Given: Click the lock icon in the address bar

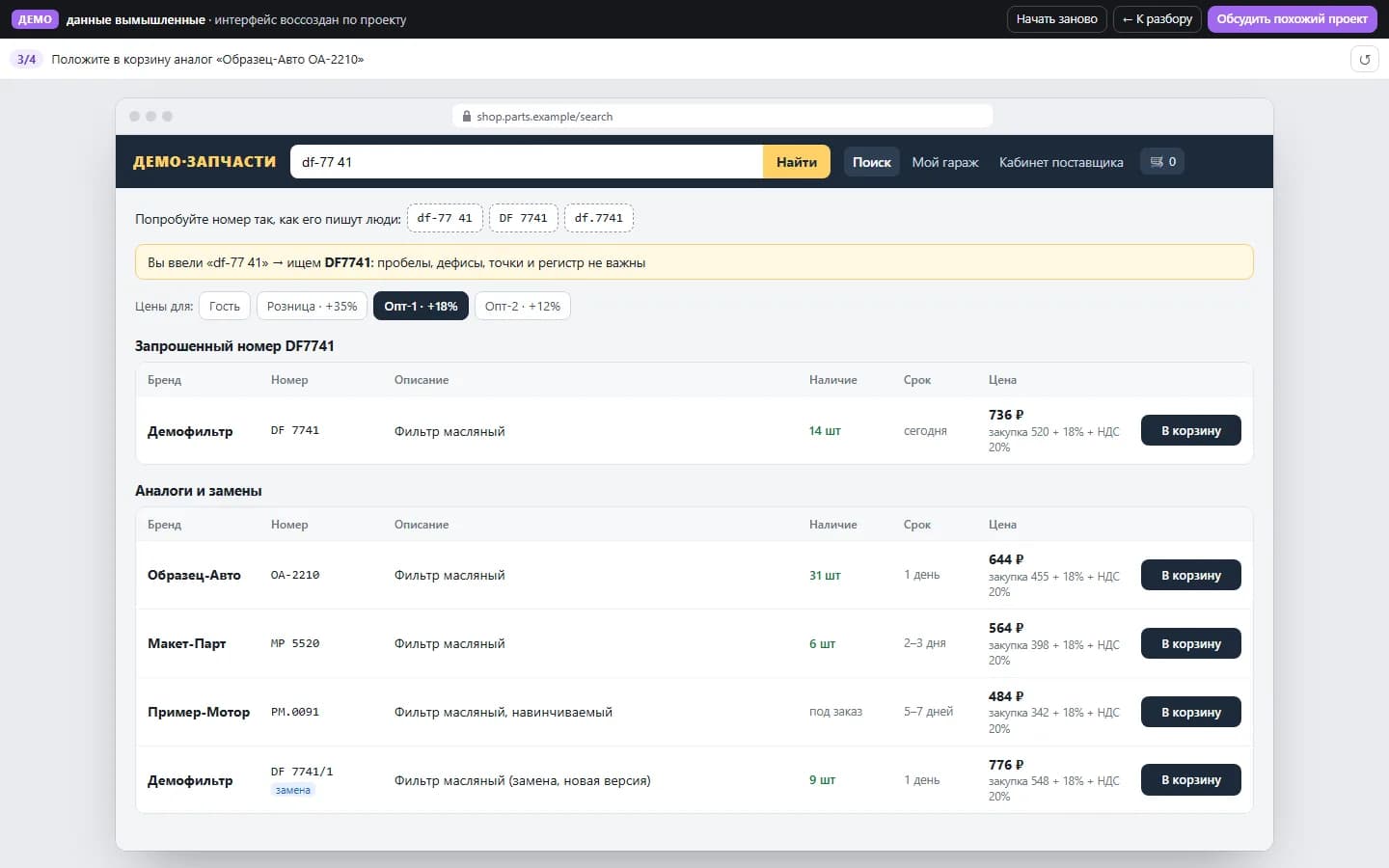Looking at the screenshot, I should [467, 117].
